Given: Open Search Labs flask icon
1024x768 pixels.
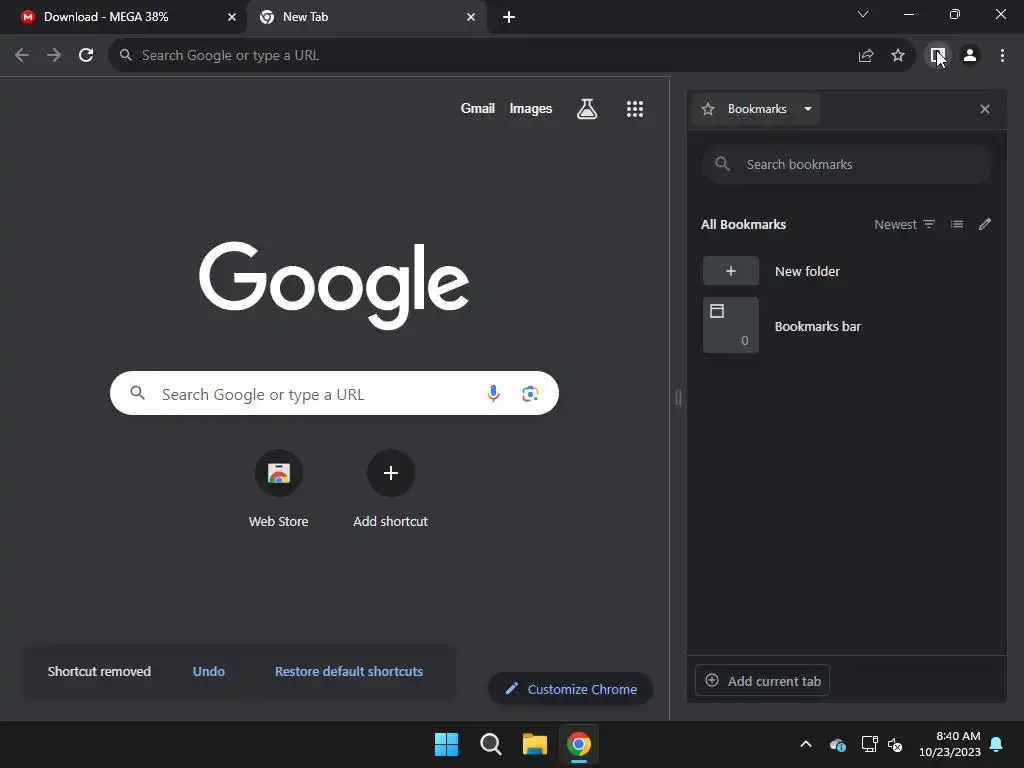Looking at the screenshot, I should click(x=587, y=108).
